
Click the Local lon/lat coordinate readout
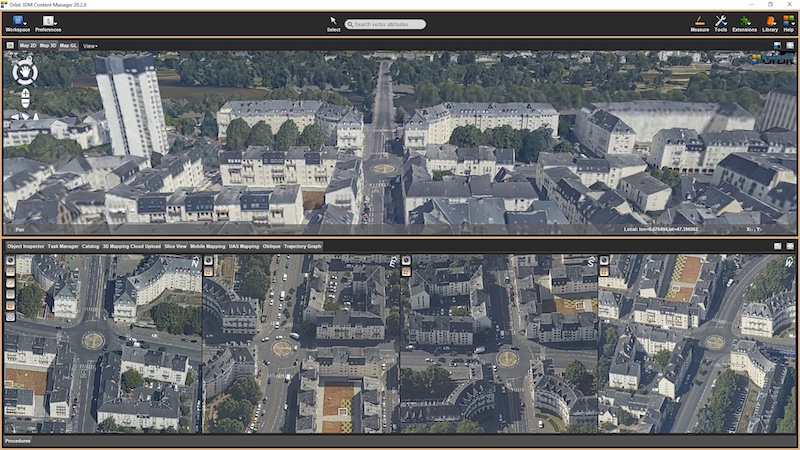(661, 230)
